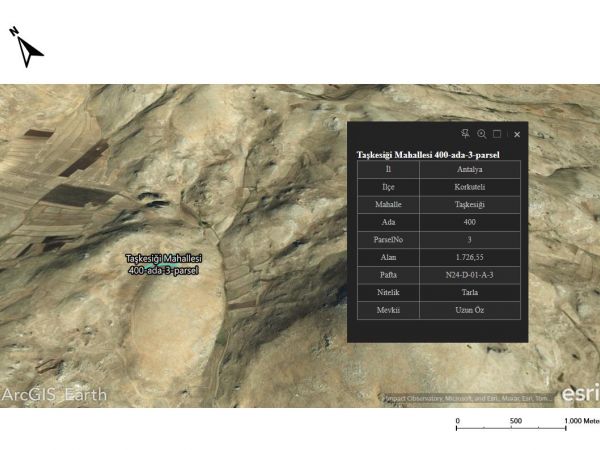Select the value Korkuteli in table
This screenshot has width=600, height=450.
tap(470, 187)
